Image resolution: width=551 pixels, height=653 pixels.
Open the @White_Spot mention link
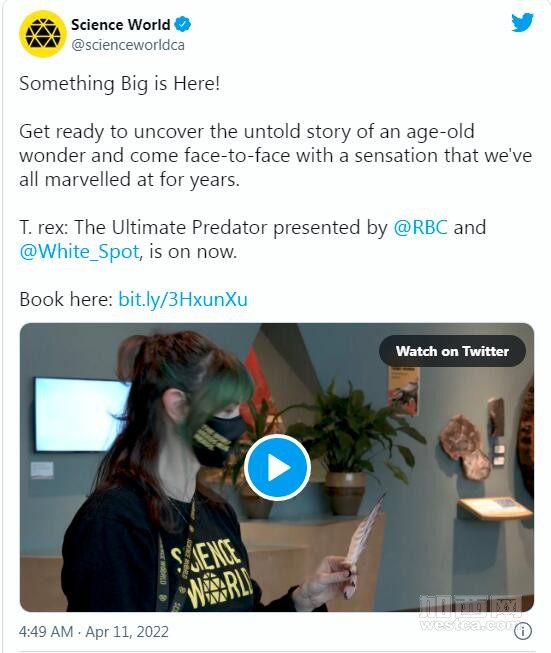click(79, 252)
